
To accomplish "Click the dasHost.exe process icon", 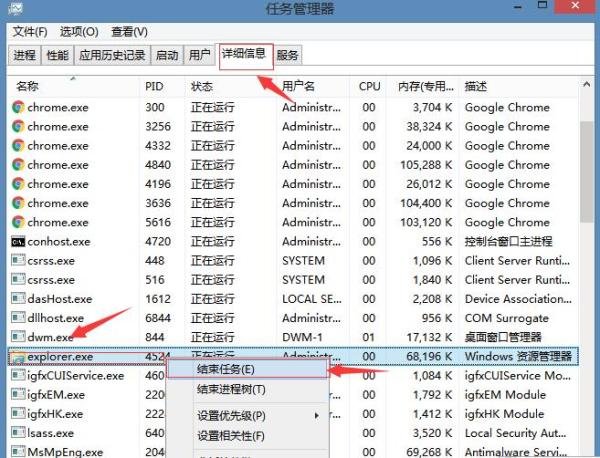I will pos(18,298).
